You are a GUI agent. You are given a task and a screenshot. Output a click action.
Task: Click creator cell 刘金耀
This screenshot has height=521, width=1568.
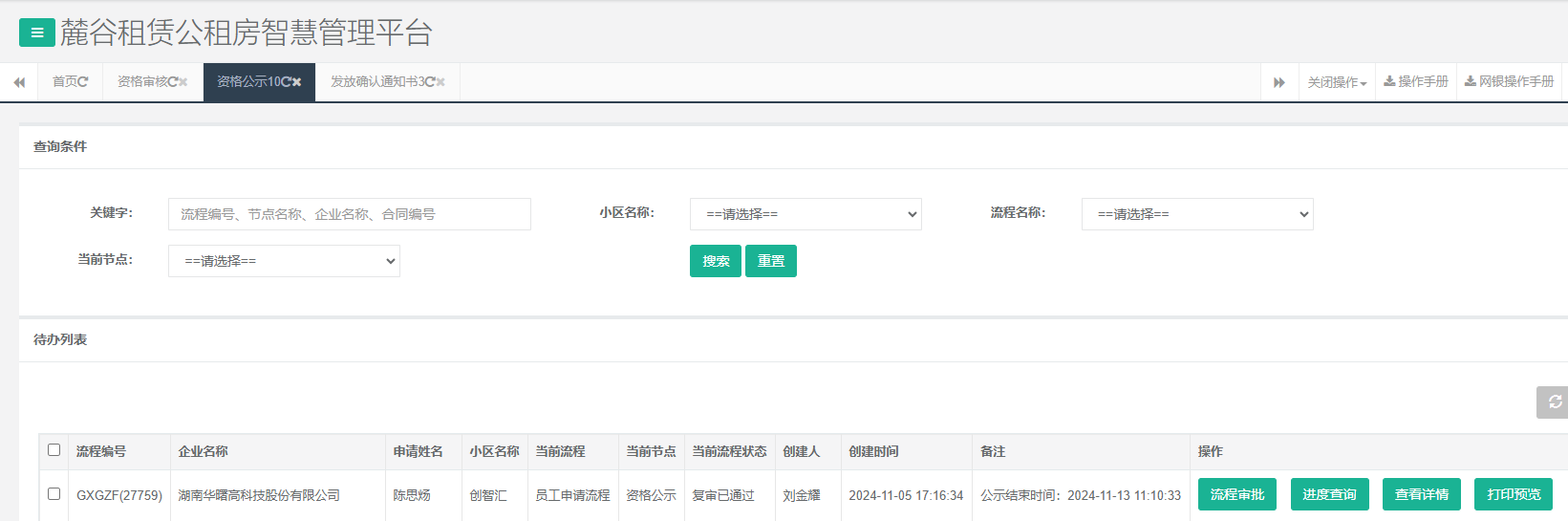point(802,495)
